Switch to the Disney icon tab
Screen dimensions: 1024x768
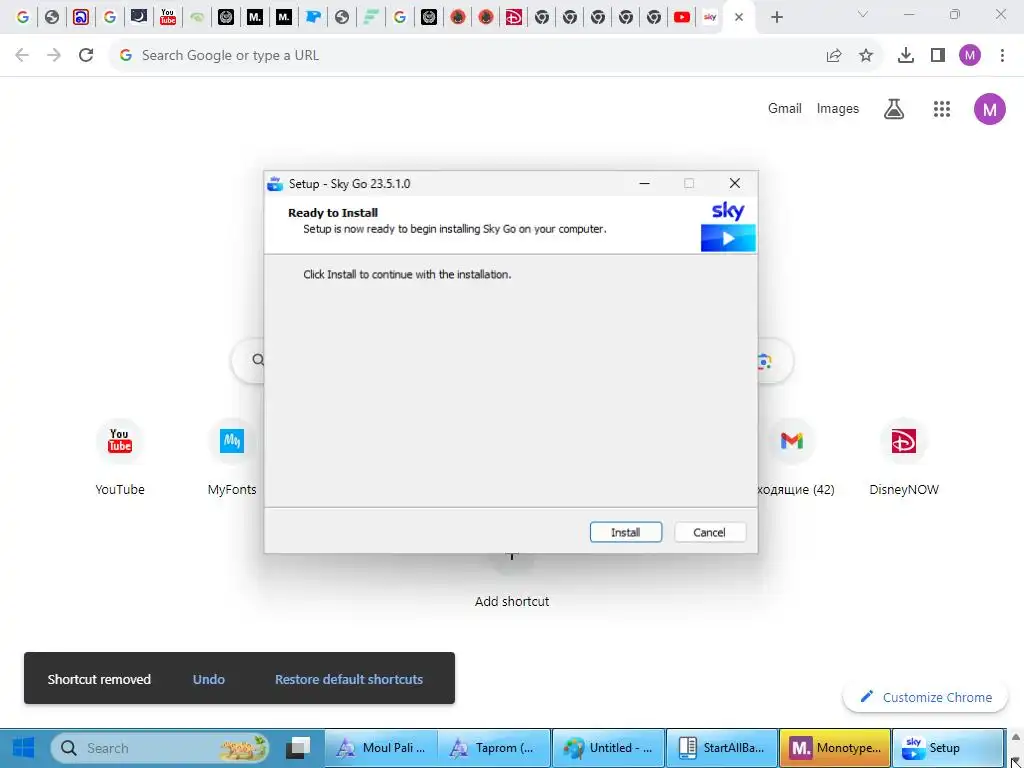(x=514, y=17)
